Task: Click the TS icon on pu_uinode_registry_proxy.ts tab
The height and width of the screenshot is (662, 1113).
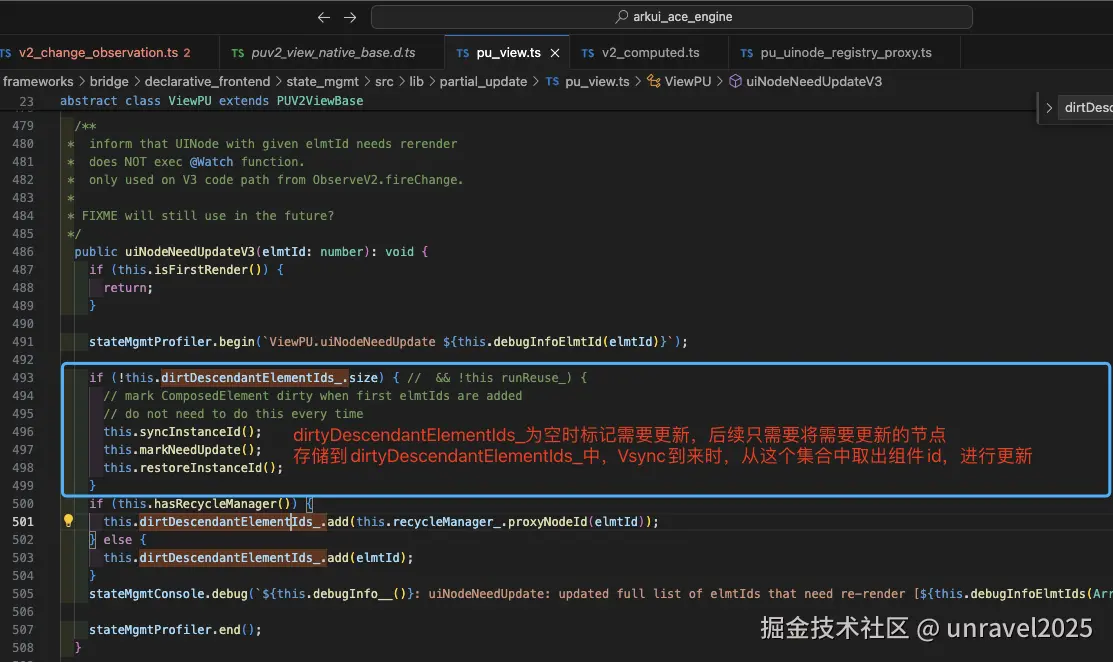Action: tap(747, 53)
